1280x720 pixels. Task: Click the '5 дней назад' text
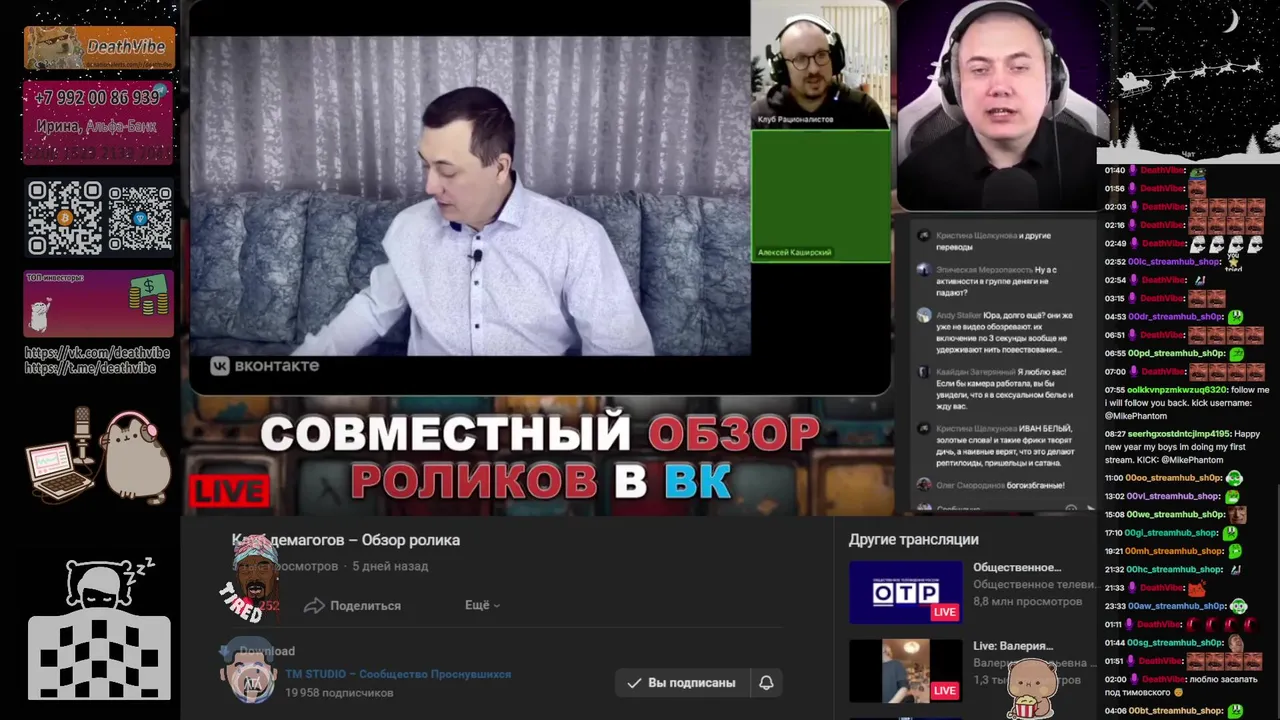pyautogui.click(x=390, y=566)
